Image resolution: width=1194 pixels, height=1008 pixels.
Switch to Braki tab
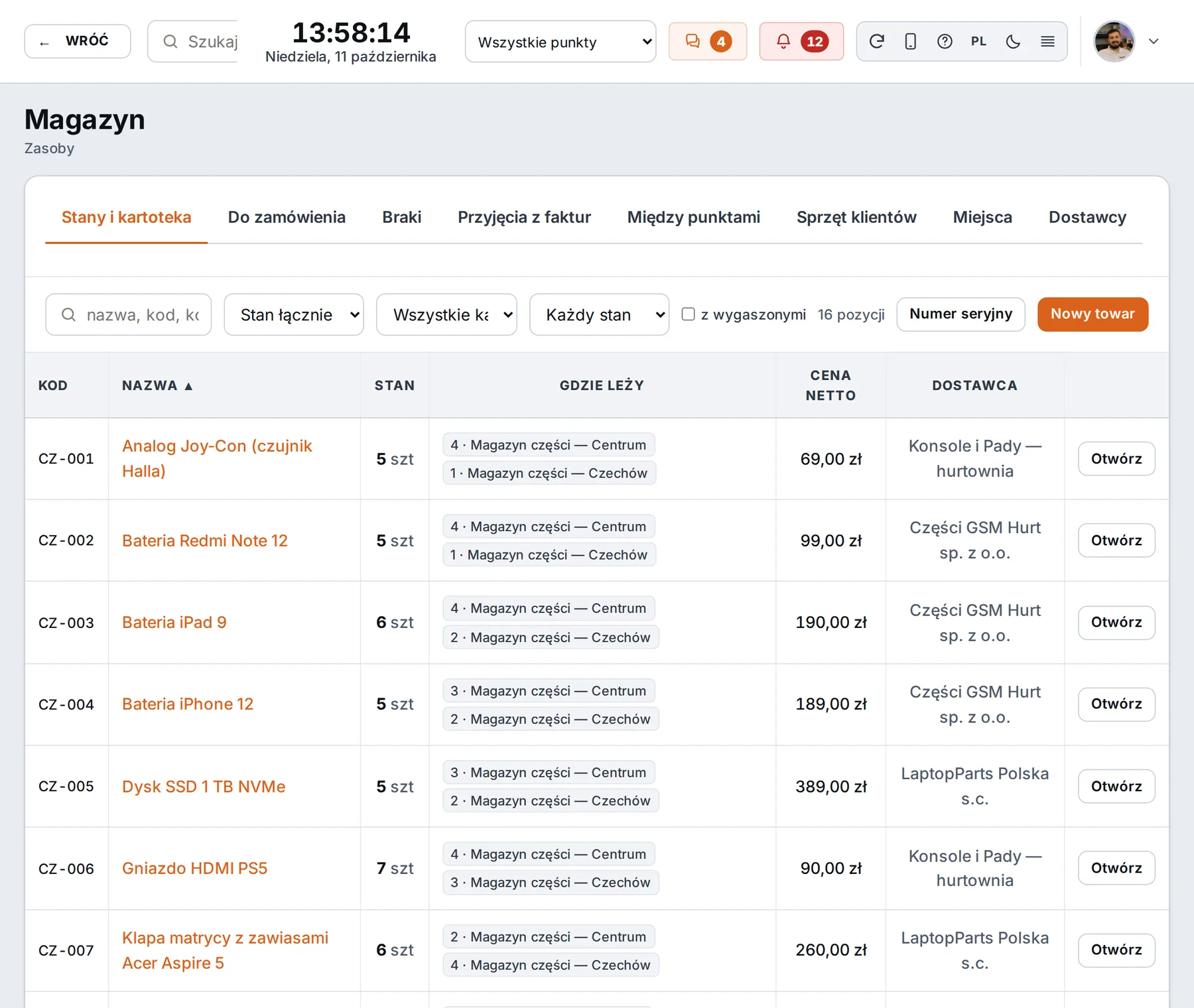(x=401, y=217)
